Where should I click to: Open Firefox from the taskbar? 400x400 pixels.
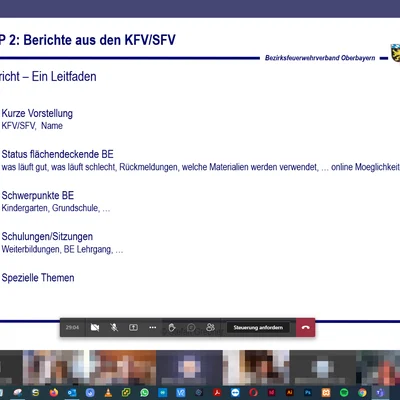pos(54,393)
